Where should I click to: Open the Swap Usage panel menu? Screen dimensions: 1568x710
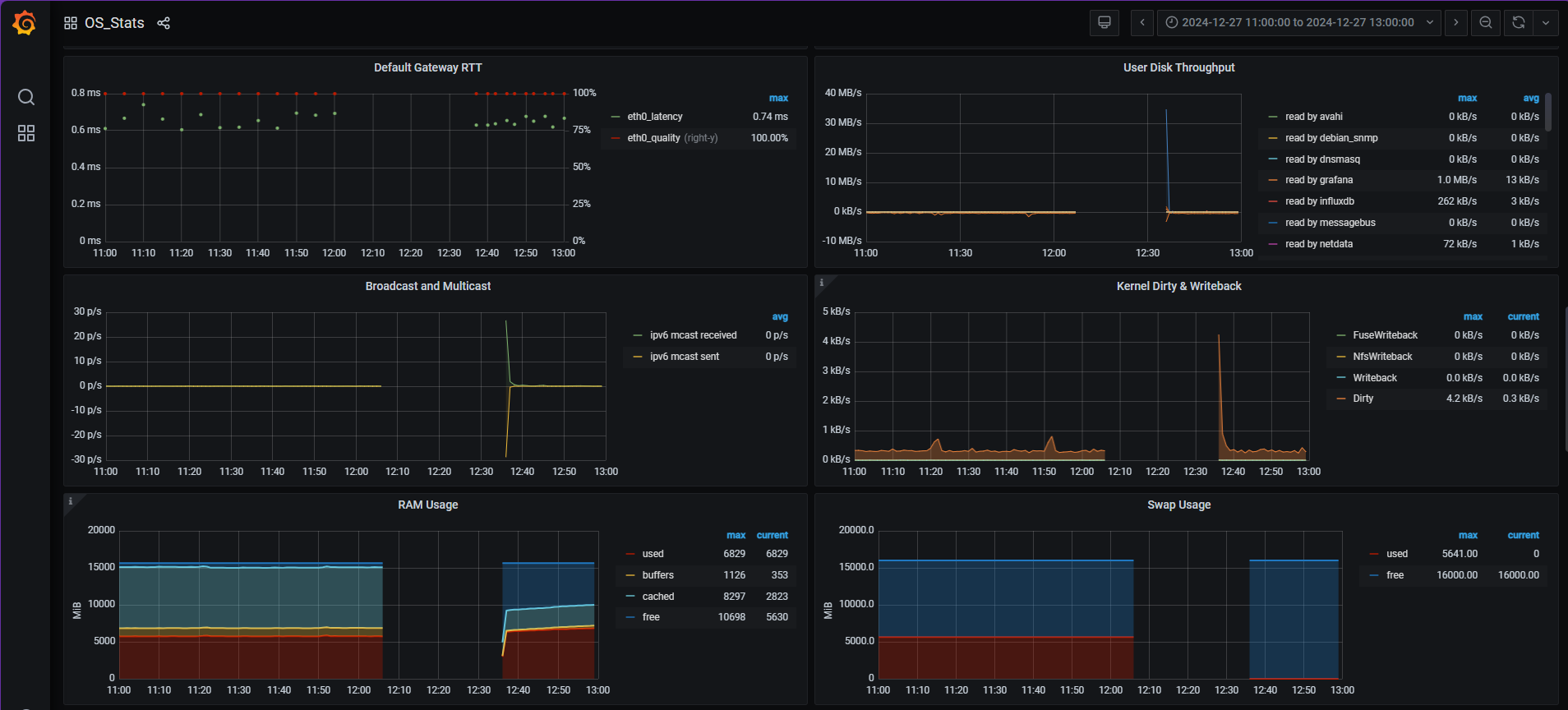coord(1178,505)
